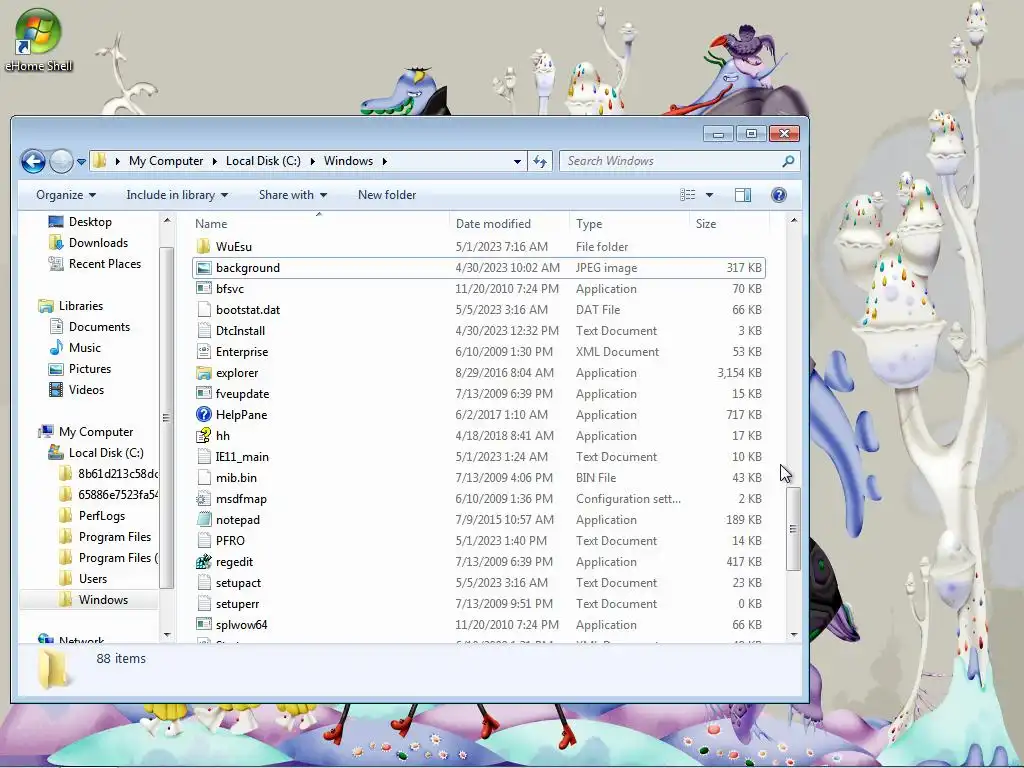
Task: Select the bootstat.dat file icon
Action: [204, 310]
